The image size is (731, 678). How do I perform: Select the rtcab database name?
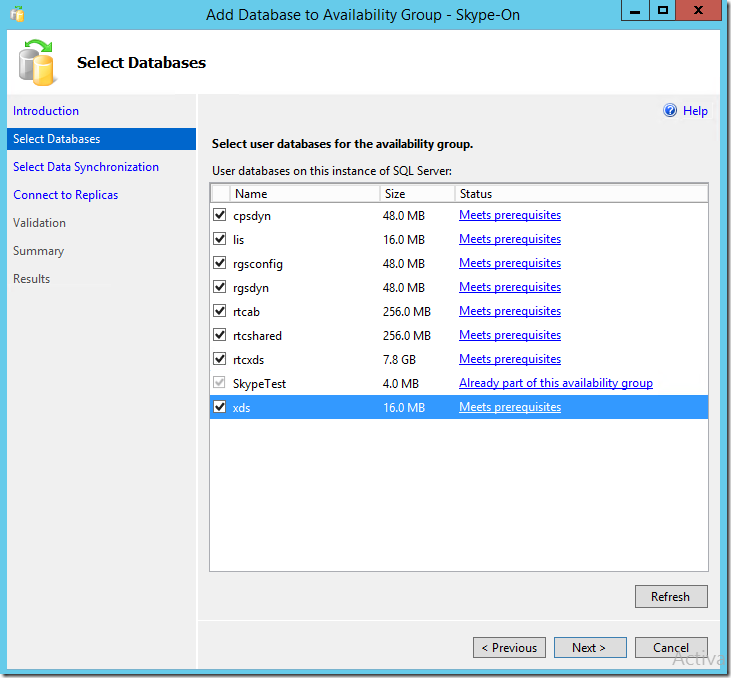pos(246,312)
